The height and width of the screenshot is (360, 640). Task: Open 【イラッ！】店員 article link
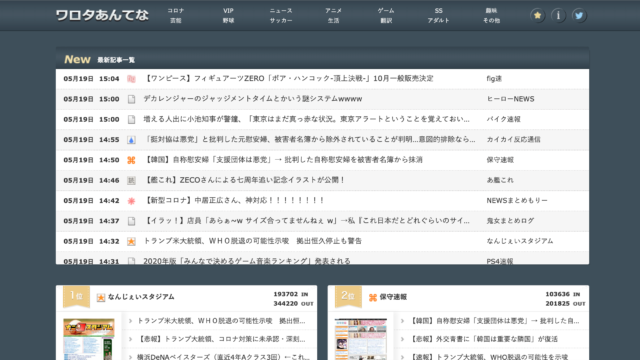[307, 220]
